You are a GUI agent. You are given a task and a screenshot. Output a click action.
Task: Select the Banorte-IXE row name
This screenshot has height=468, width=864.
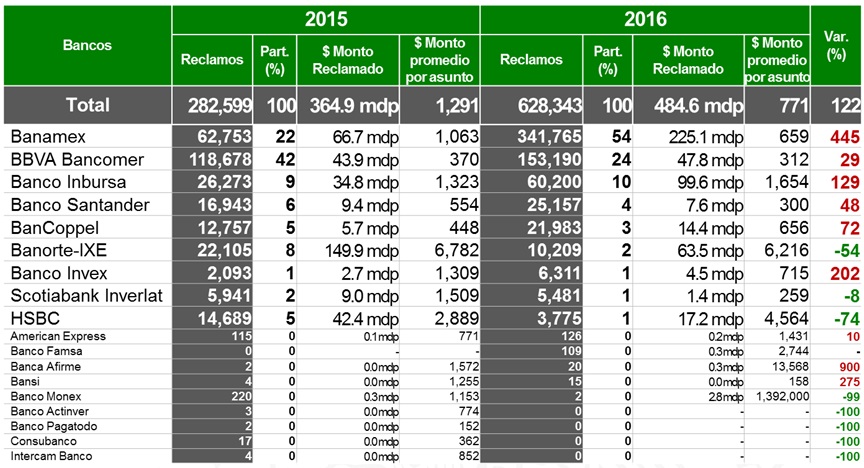58,251
